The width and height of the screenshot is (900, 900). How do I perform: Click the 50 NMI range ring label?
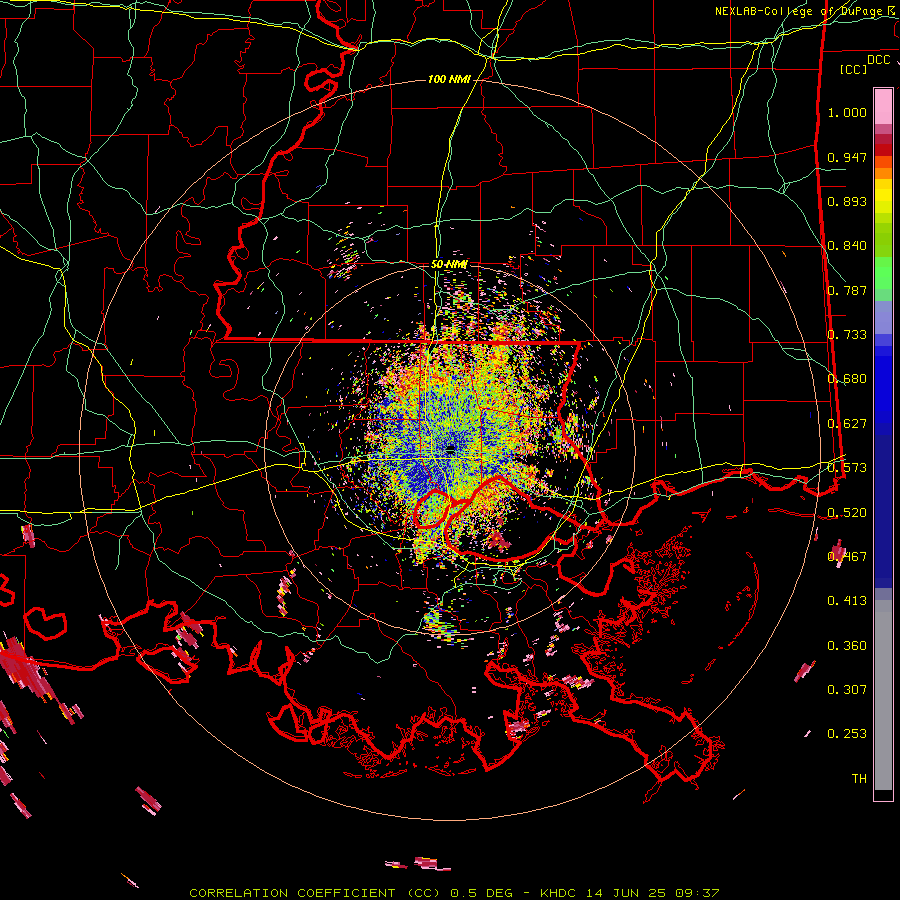[x=449, y=264]
